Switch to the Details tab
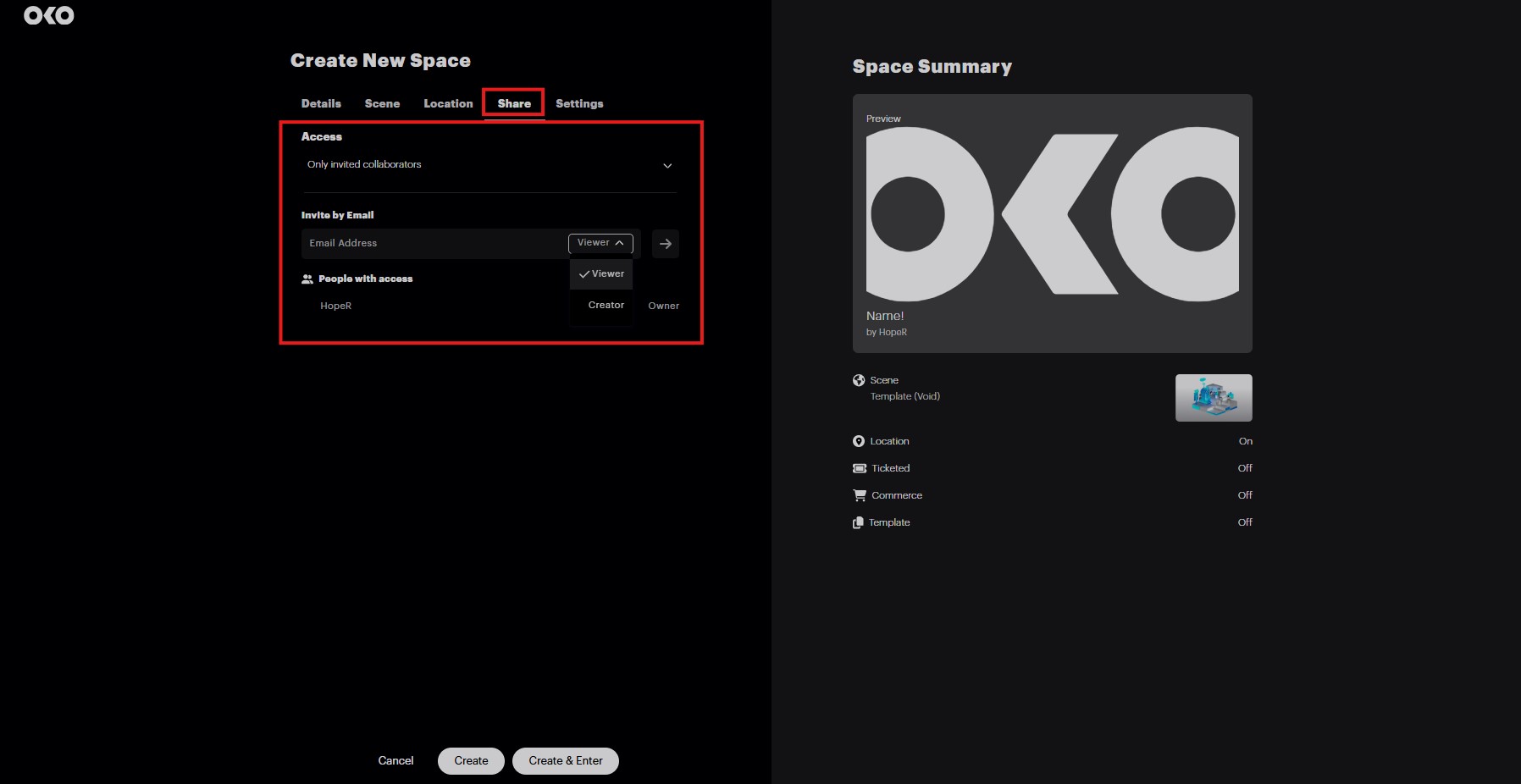The height and width of the screenshot is (784, 1521). coord(321,103)
